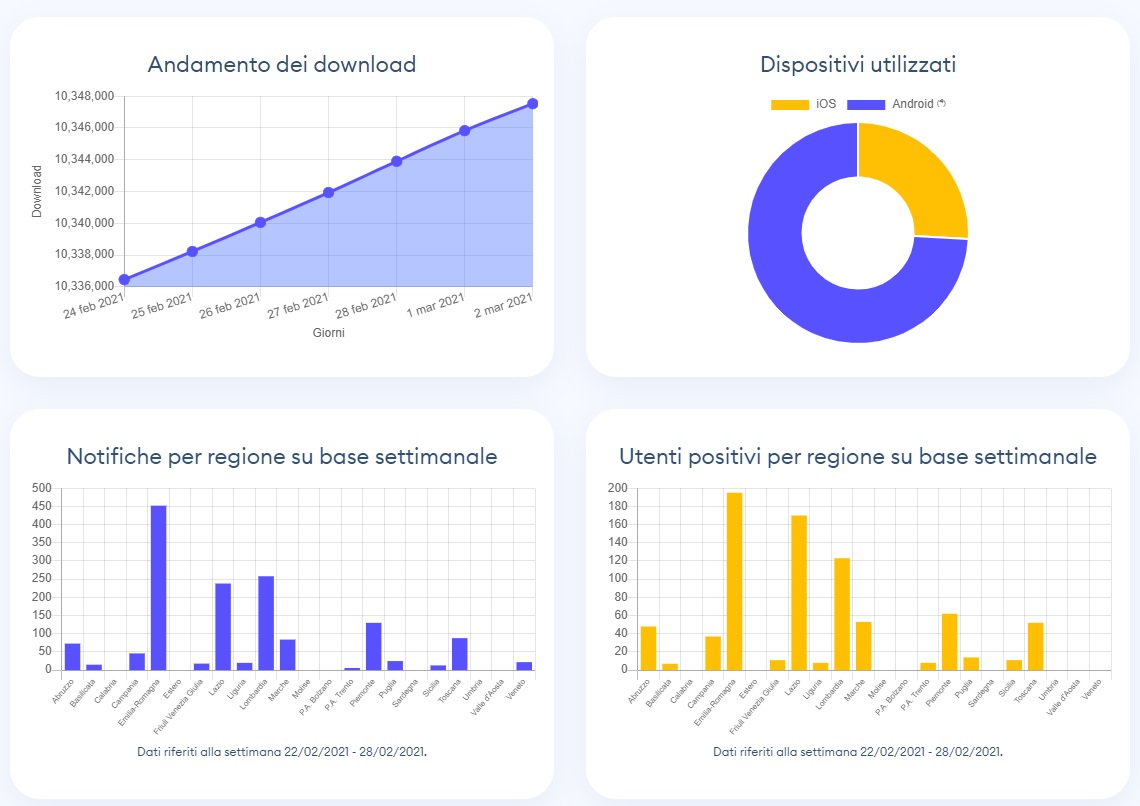Click the yellow iOS segment of the donut
This screenshot has width=1140, height=806.
pos(920,180)
